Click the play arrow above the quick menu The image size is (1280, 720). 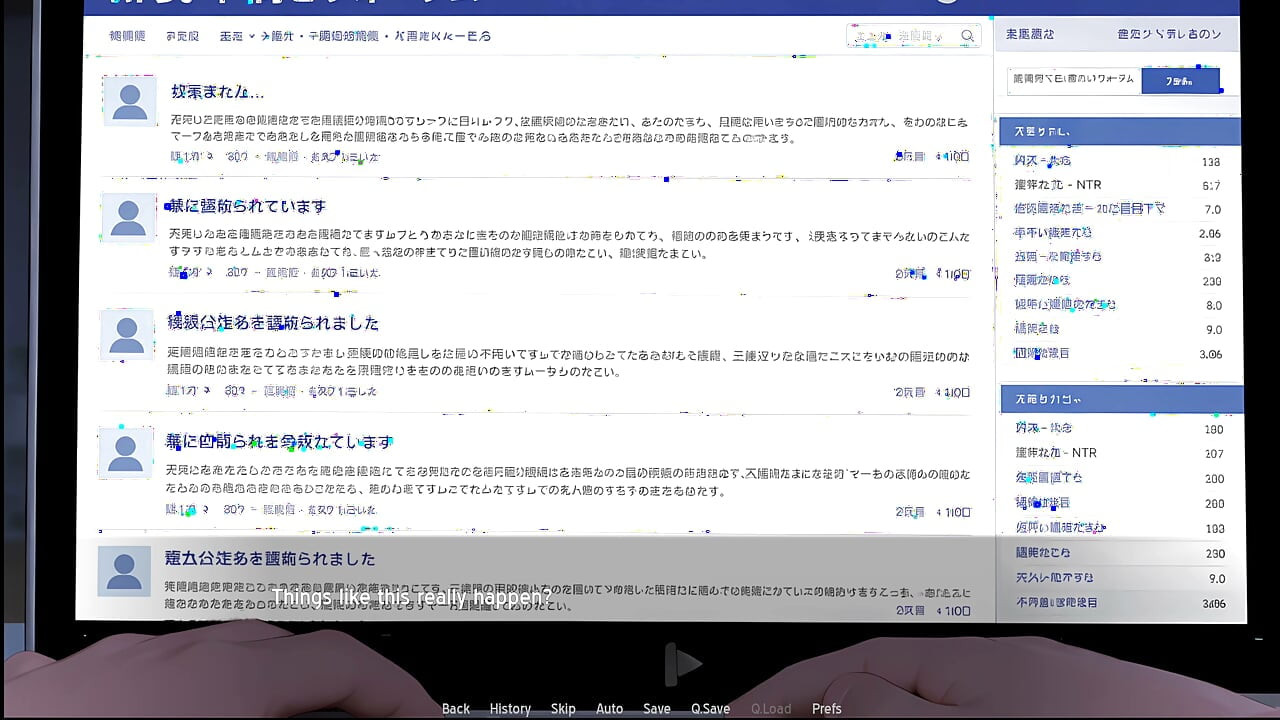(x=684, y=663)
